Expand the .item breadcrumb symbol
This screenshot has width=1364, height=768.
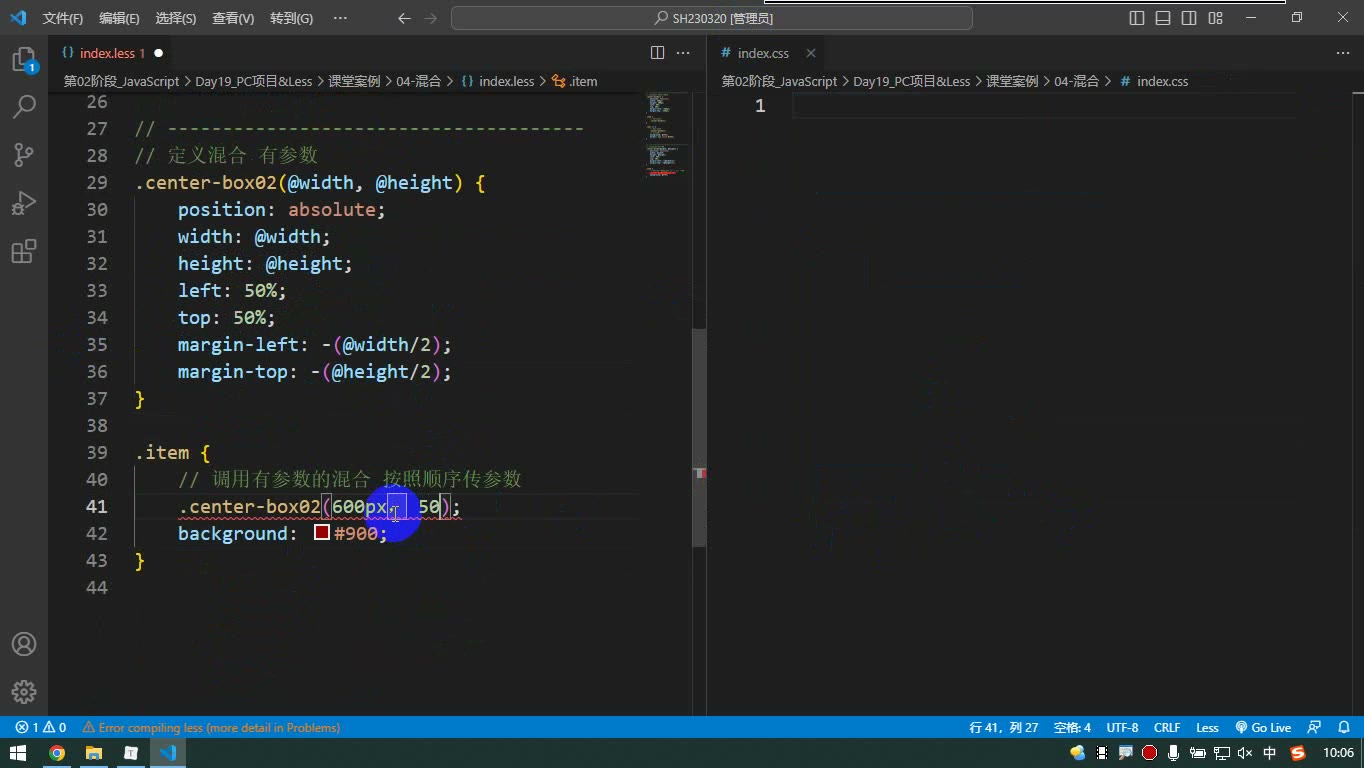(575, 81)
